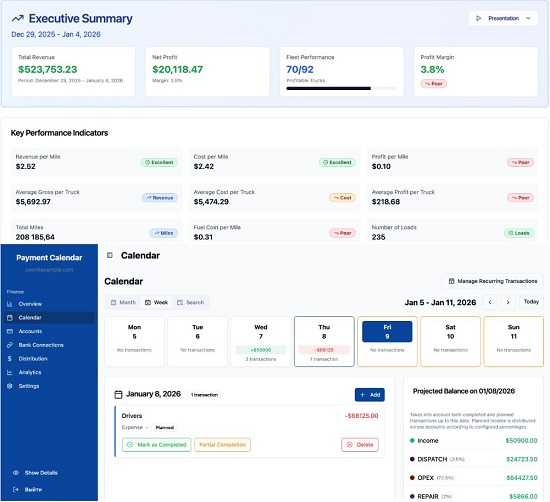
Task: Select the Wed 7 day cell
Action: click(261, 342)
